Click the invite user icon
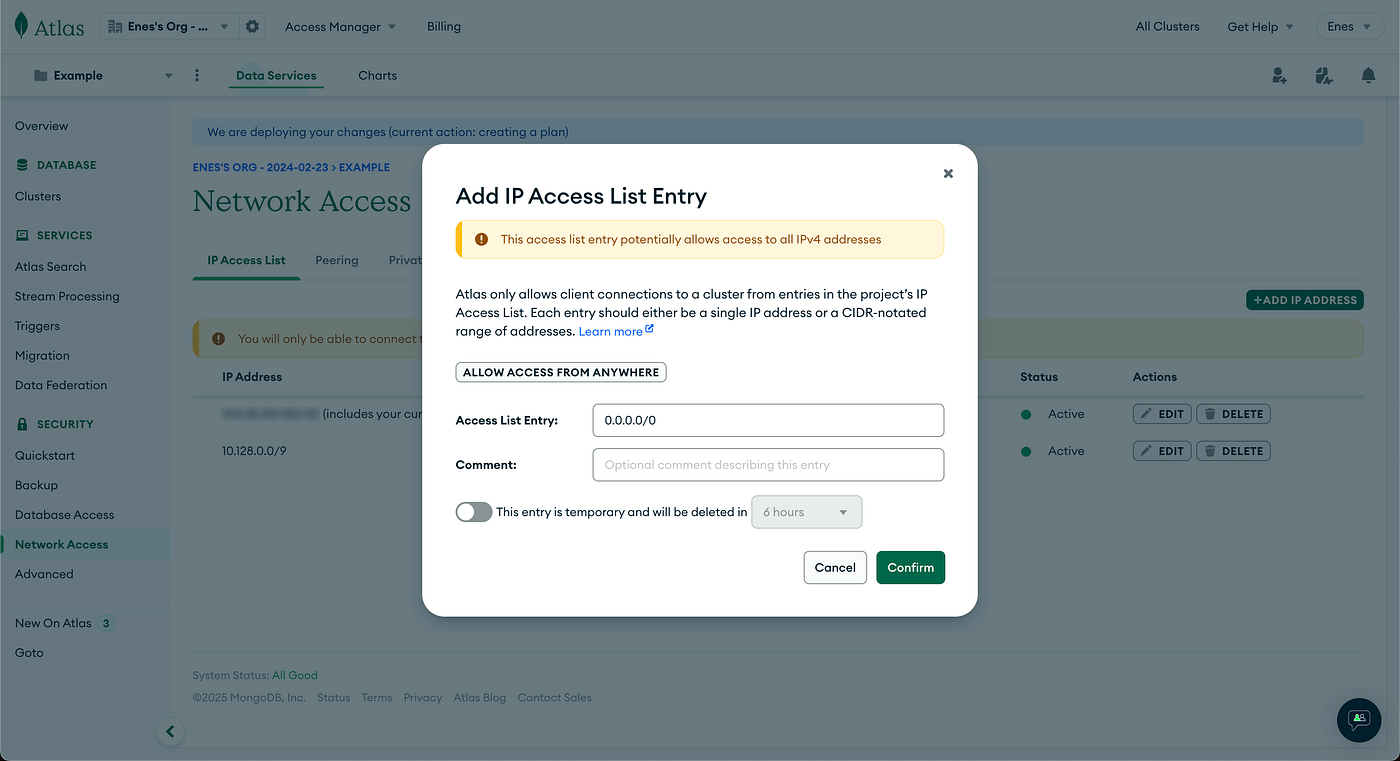 1279,75
